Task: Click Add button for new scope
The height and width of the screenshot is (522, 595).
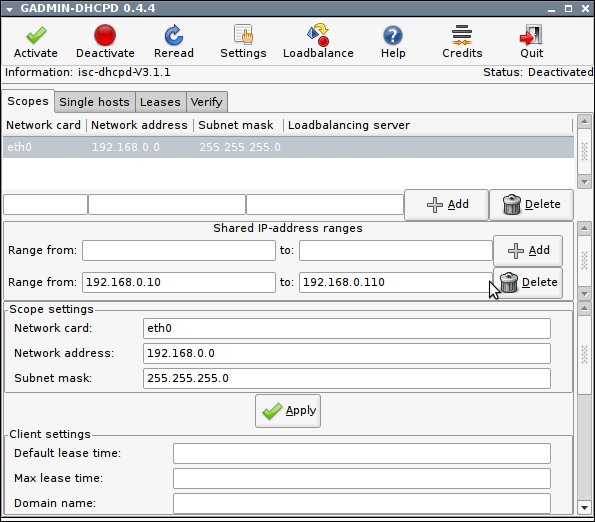Action: point(446,204)
